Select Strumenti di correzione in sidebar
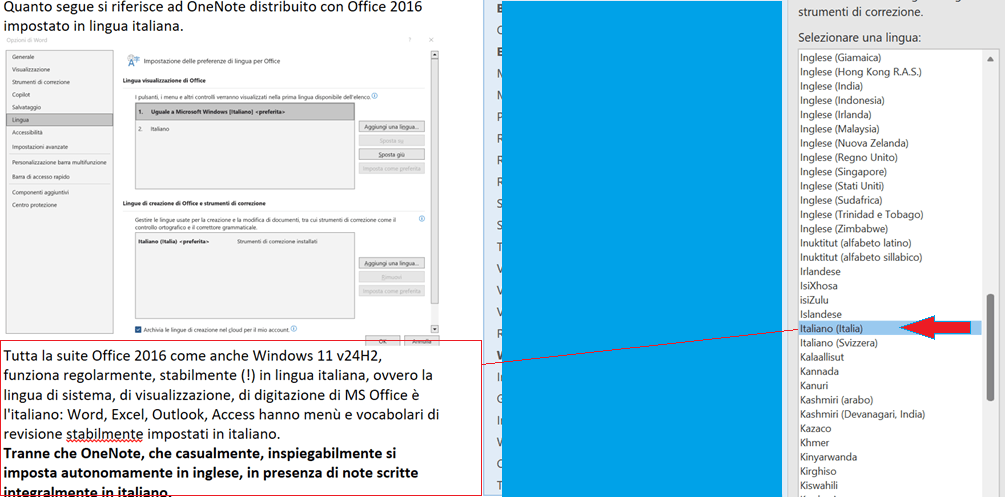 [x=41, y=82]
